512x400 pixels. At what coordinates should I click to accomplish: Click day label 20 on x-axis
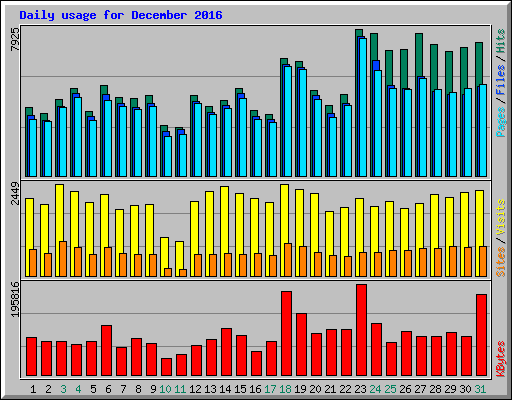[x=315, y=389]
